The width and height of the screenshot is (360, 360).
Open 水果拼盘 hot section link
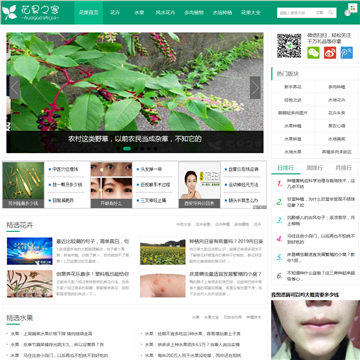293,139
